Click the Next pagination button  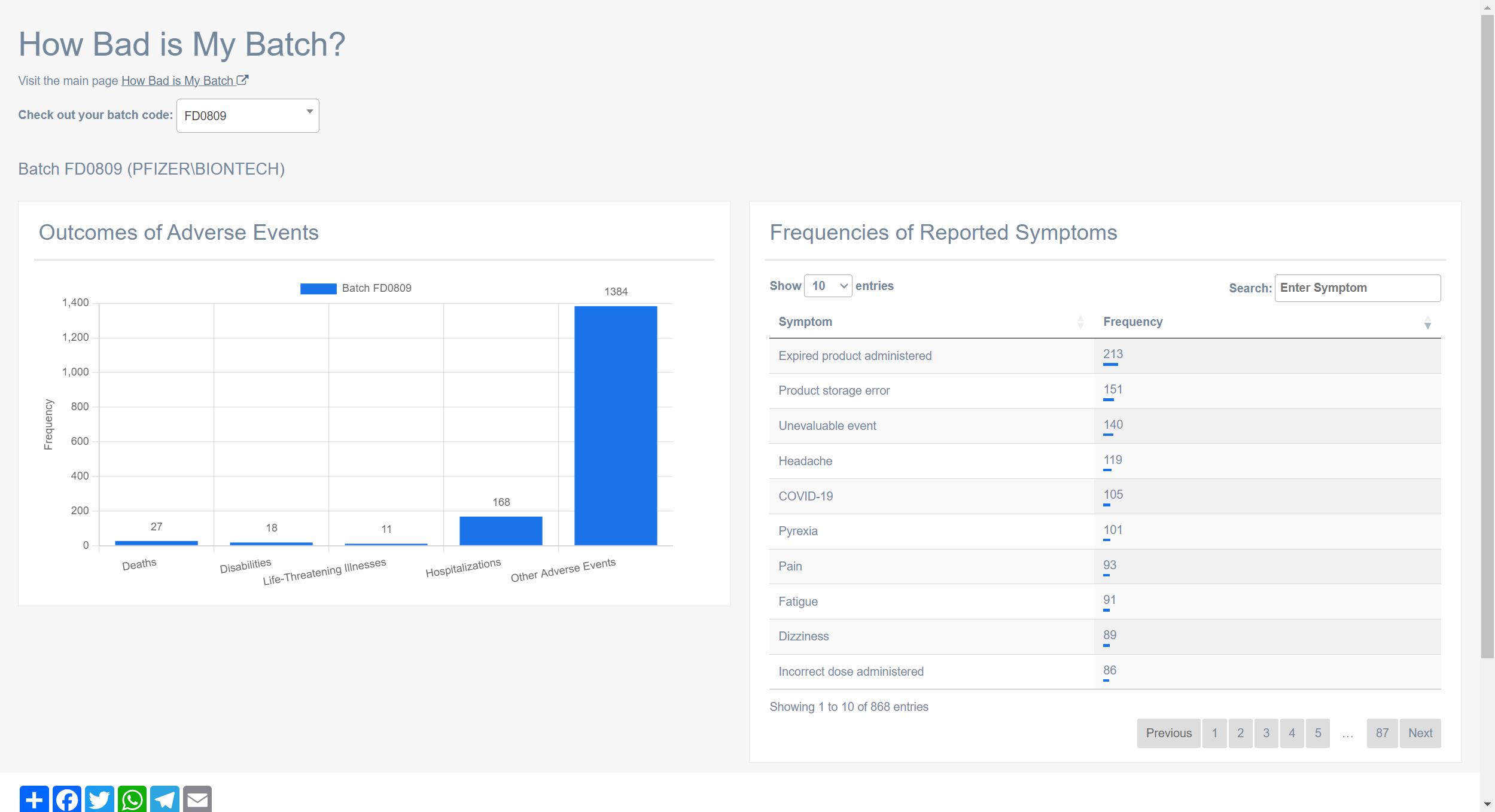point(1420,733)
